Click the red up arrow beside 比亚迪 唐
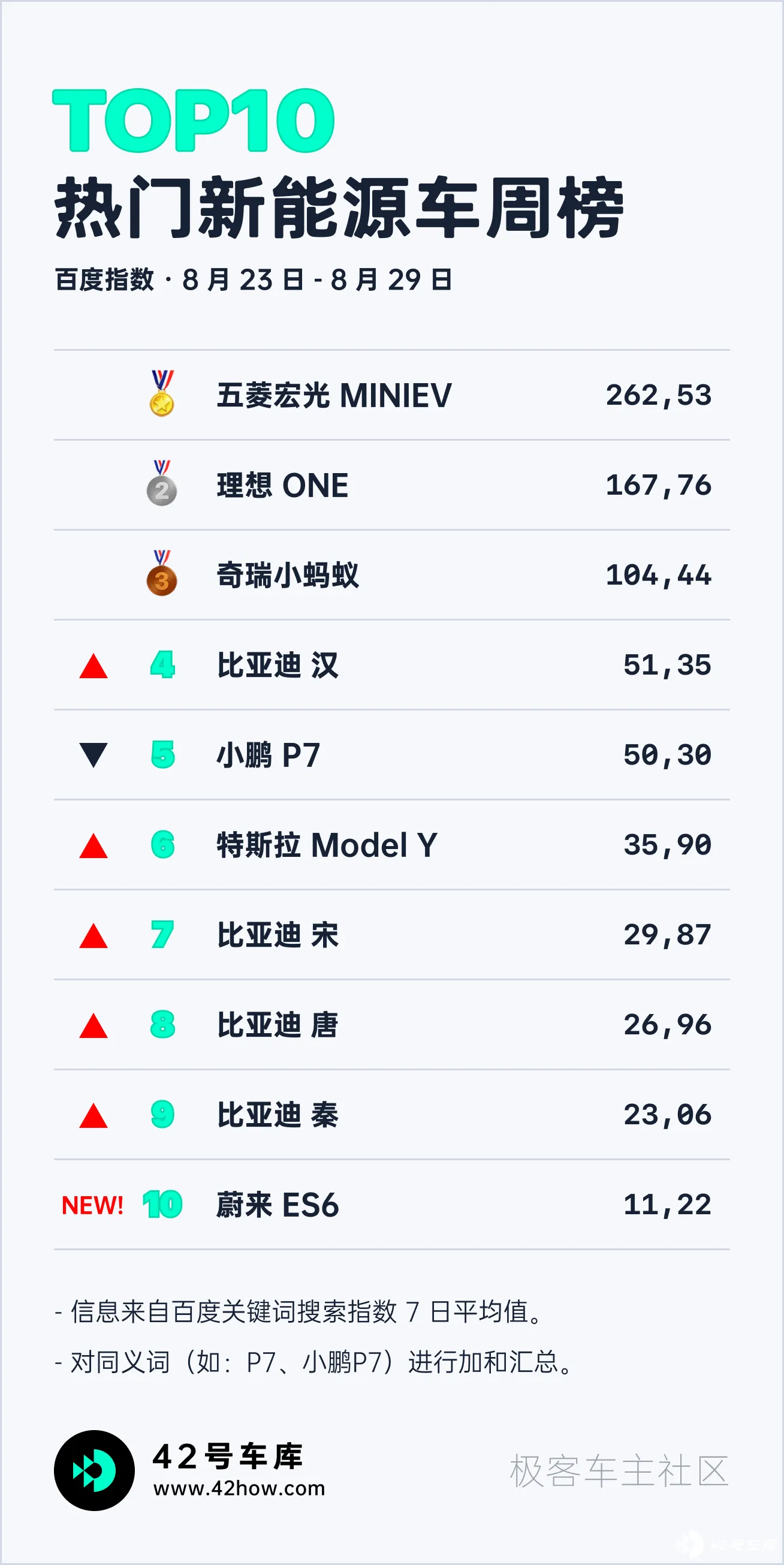Viewport: 784px width, 1565px height. point(94,1026)
